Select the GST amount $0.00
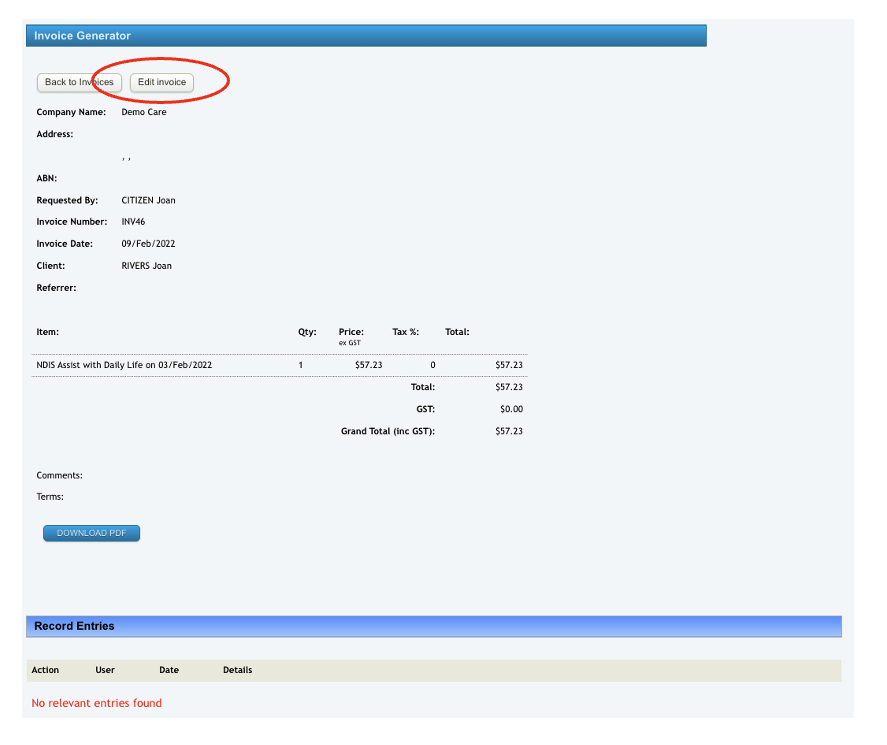This screenshot has height=745, width=887. coord(511,409)
